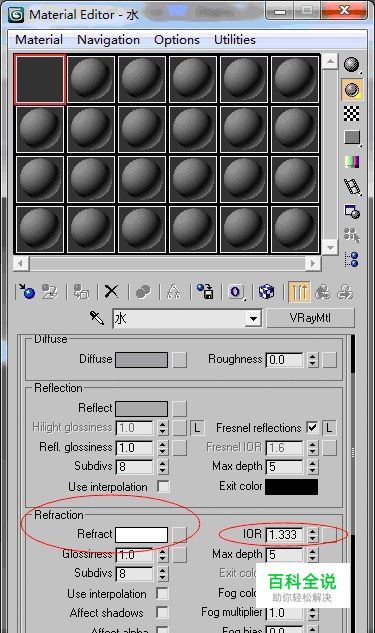Click sample slots scroll left arrow
Viewport: 375px width, 633px height.
click(21, 264)
